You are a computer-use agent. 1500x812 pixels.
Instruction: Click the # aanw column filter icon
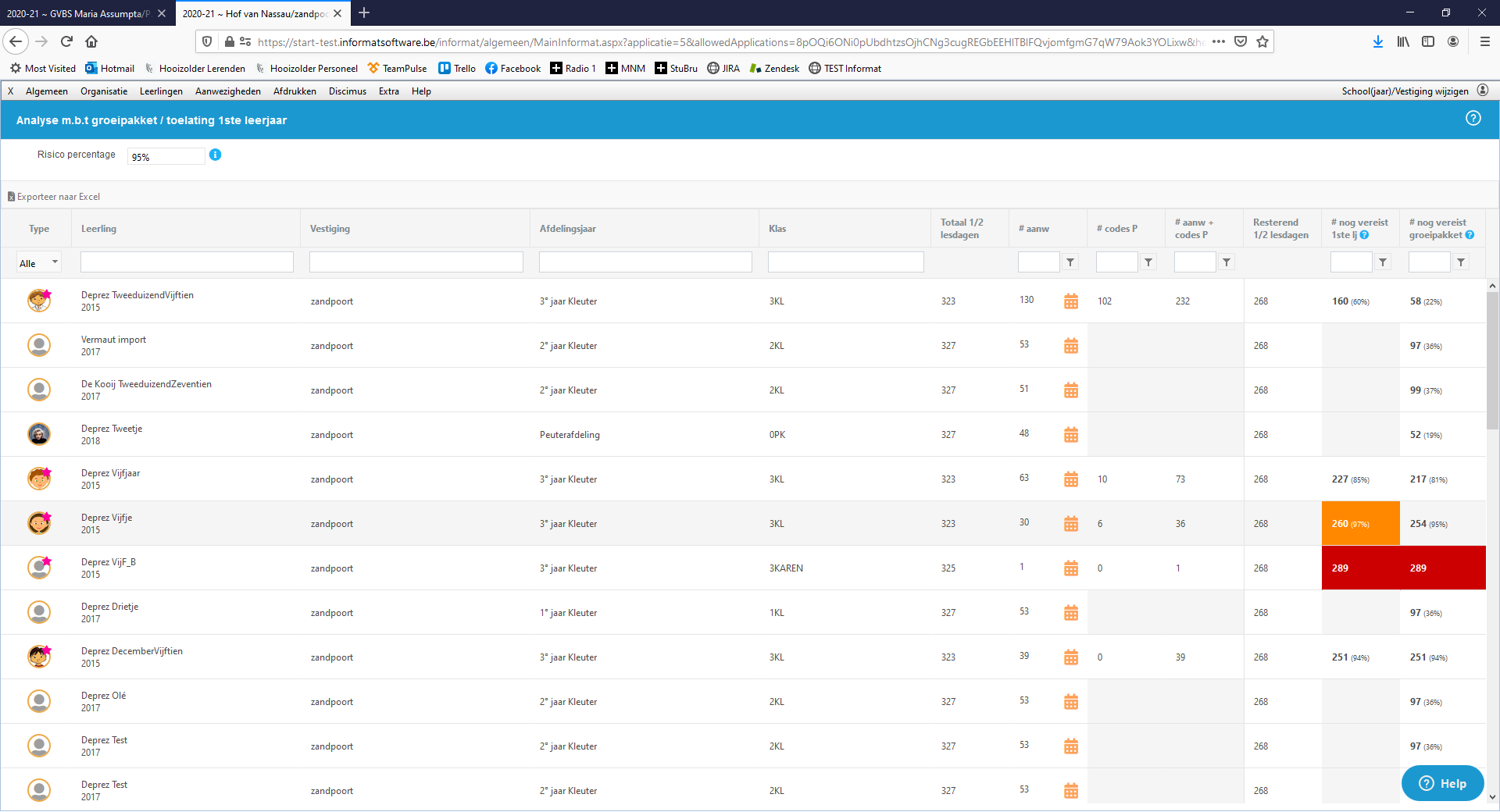pyautogui.click(x=1070, y=262)
